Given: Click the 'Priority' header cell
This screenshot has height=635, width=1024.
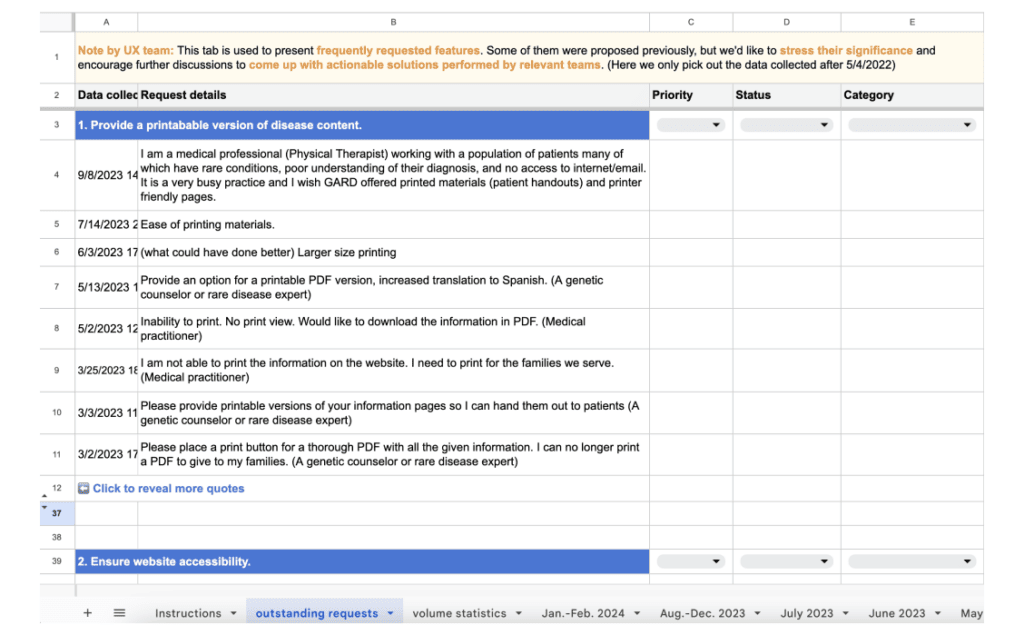Looking at the screenshot, I should click(x=691, y=95).
